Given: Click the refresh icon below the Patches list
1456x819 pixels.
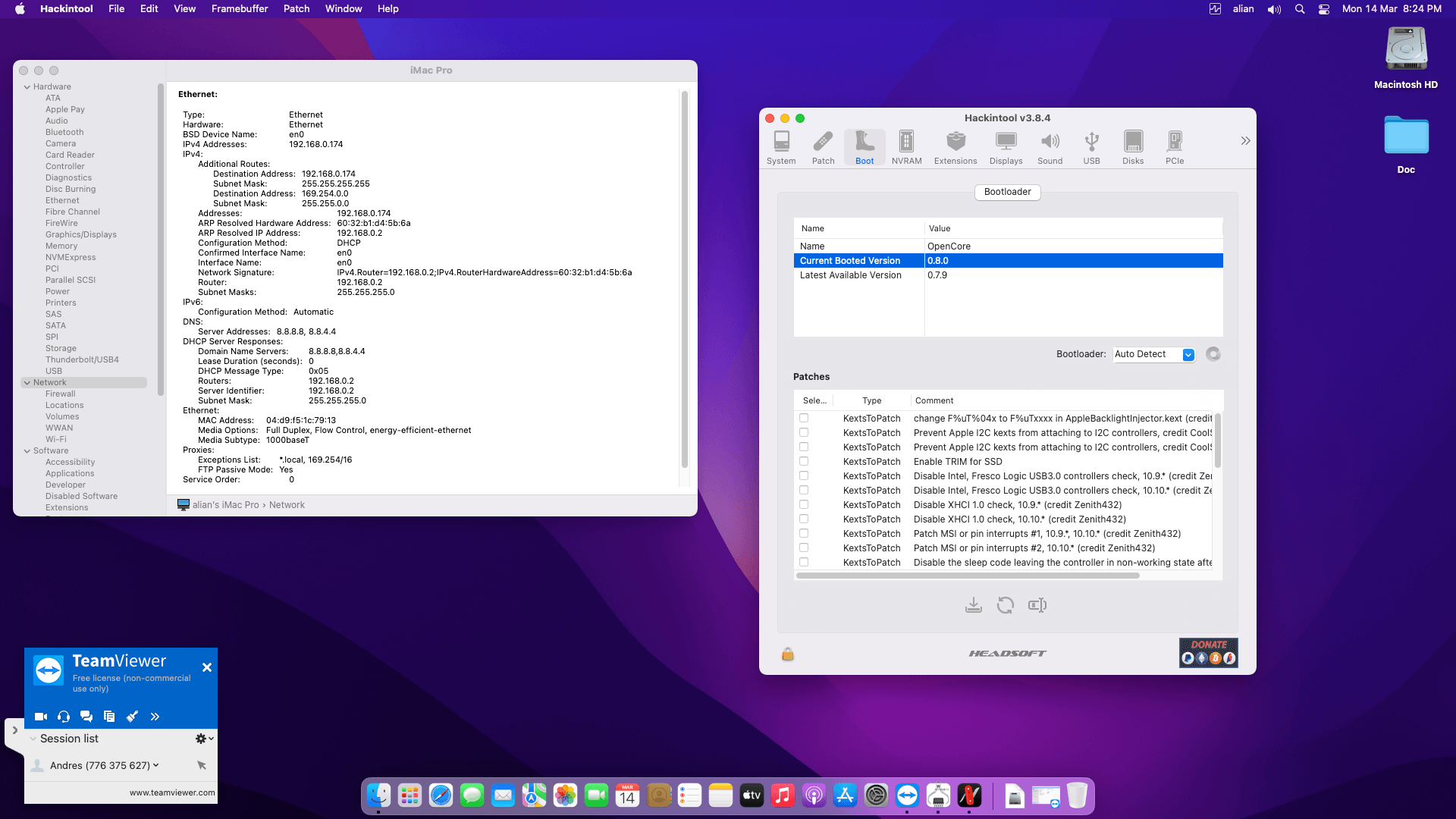Looking at the screenshot, I should pyautogui.click(x=1006, y=605).
